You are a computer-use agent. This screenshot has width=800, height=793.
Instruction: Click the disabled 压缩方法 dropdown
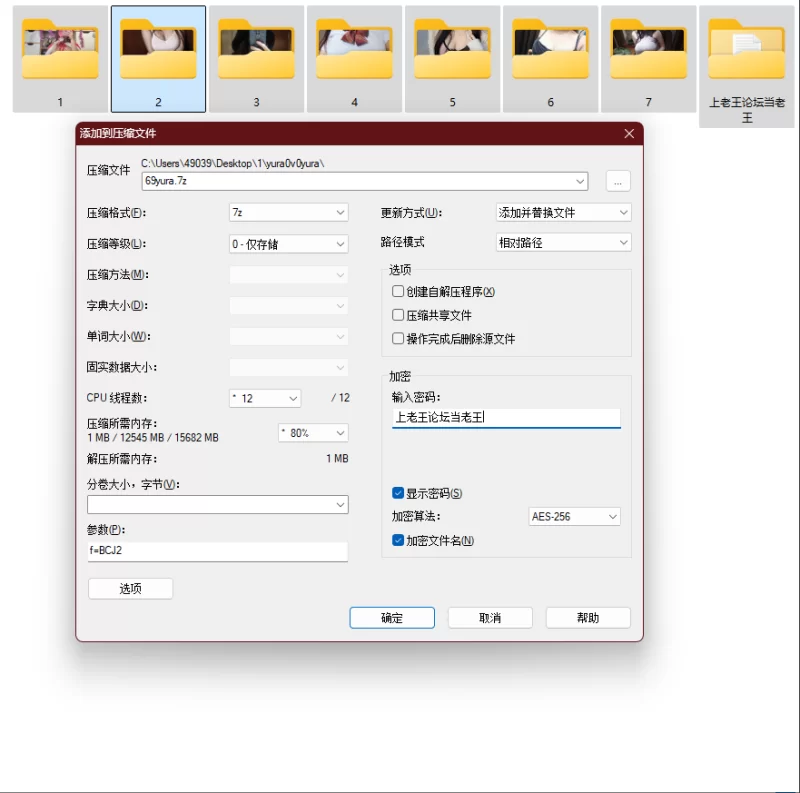pyautogui.click(x=289, y=275)
